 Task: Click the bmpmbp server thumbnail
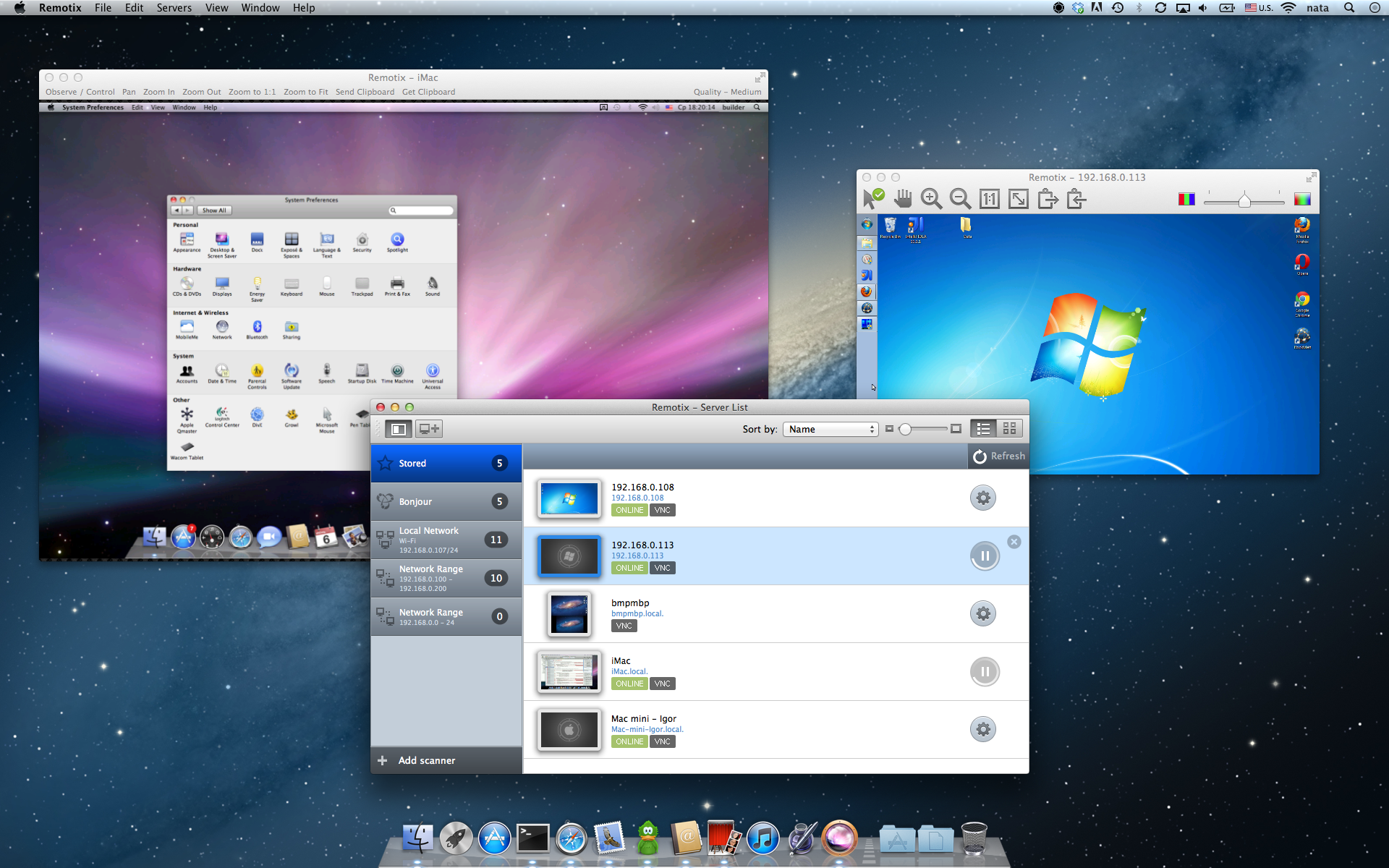569,614
